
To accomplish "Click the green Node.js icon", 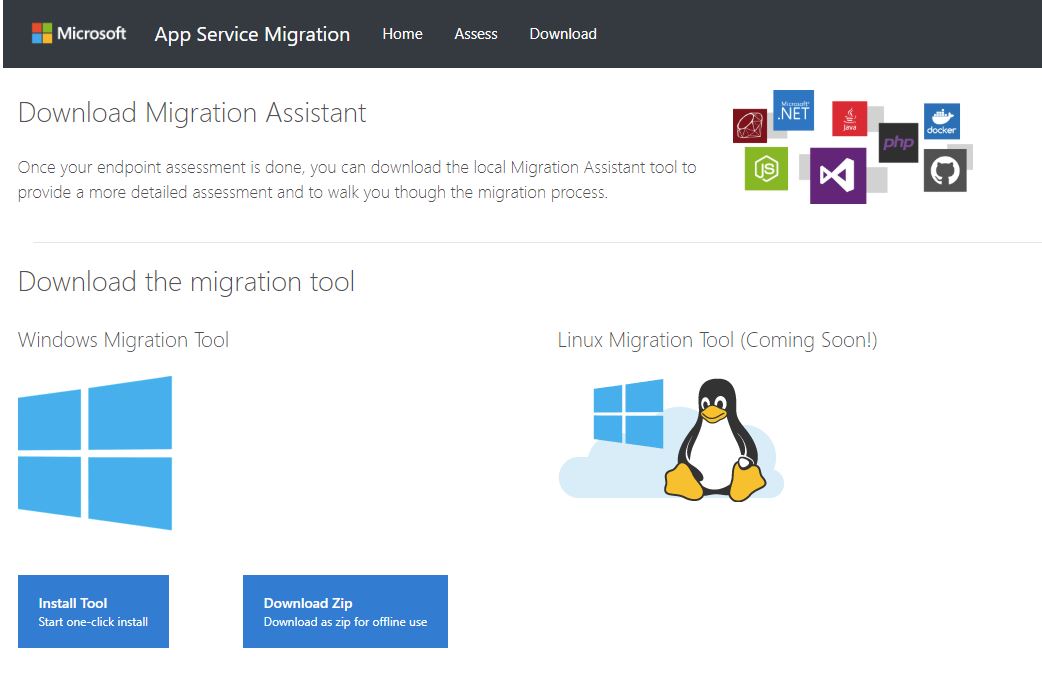I will click(x=766, y=169).
